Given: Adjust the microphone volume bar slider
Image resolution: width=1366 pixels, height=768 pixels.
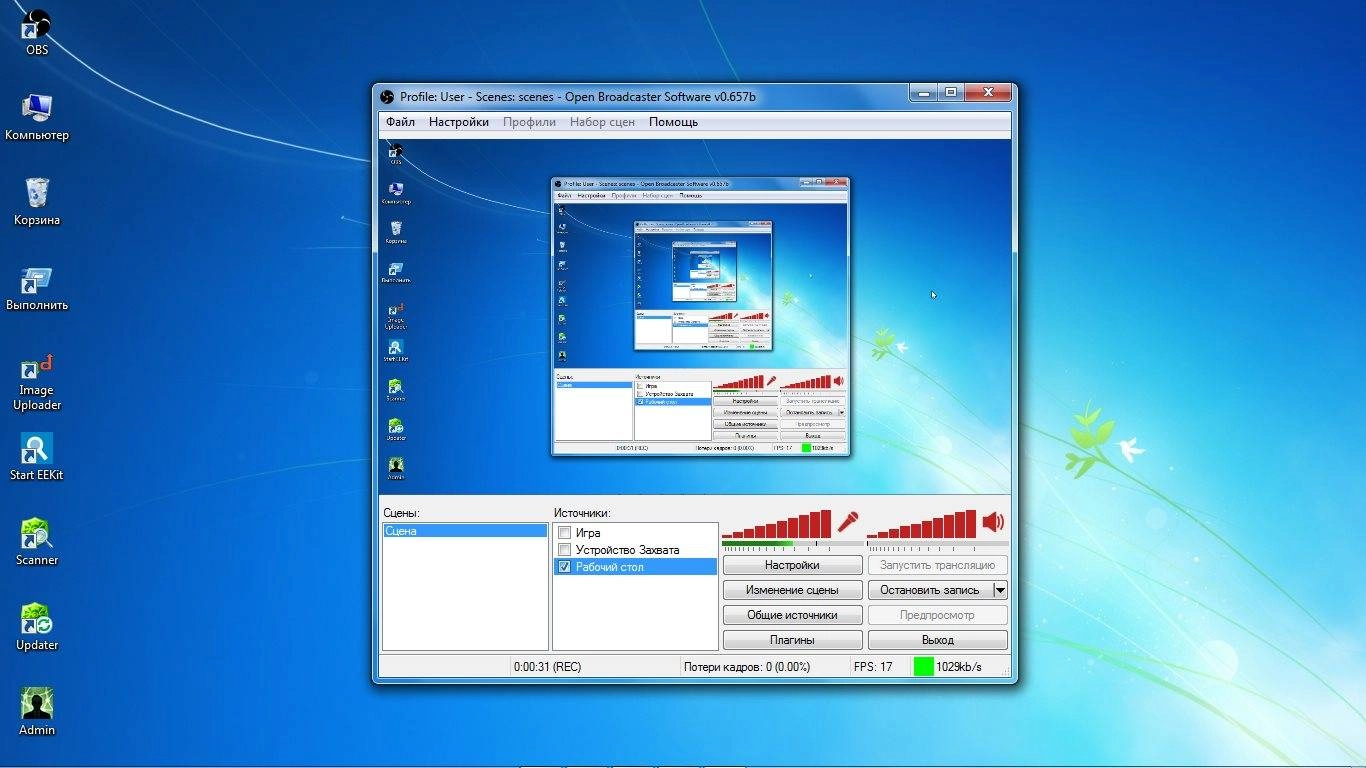Looking at the screenshot, I should (777, 524).
